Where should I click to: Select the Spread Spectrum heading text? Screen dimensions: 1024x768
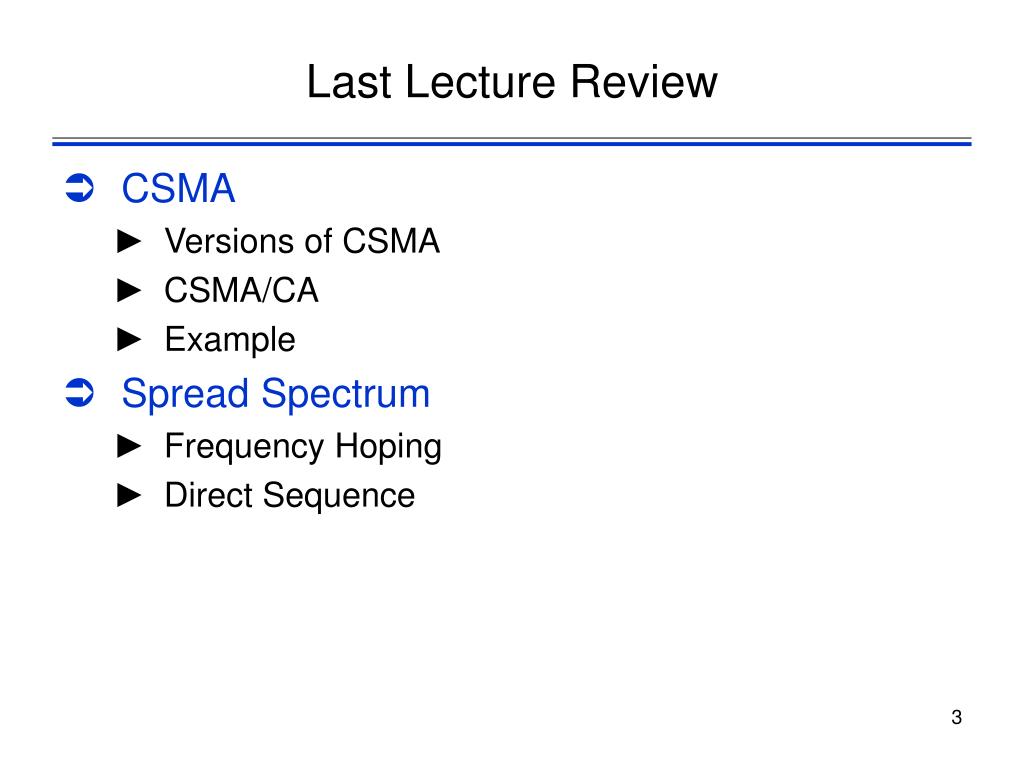[276, 394]
